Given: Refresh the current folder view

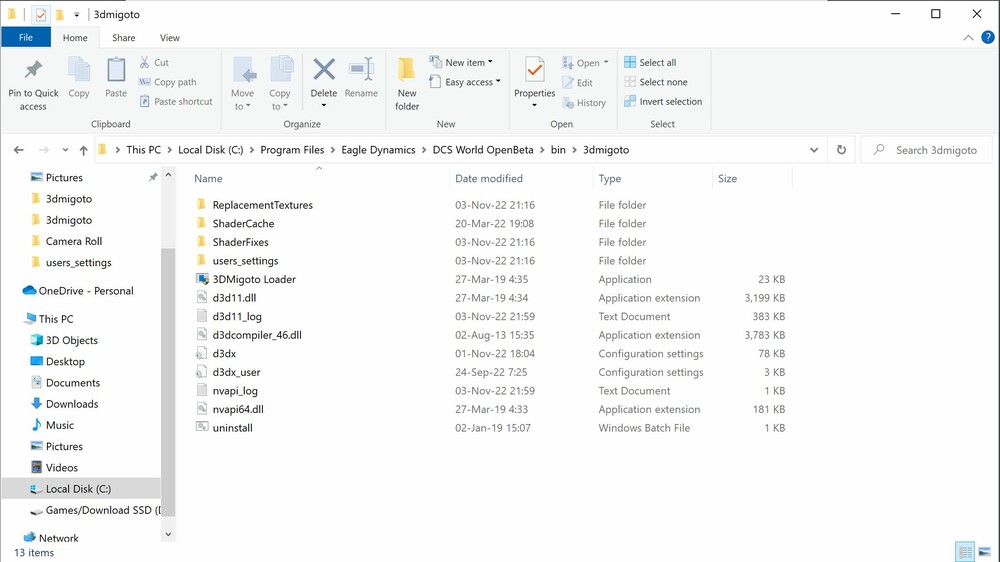Looking at the screenshot, I should (x=841, y=150).
